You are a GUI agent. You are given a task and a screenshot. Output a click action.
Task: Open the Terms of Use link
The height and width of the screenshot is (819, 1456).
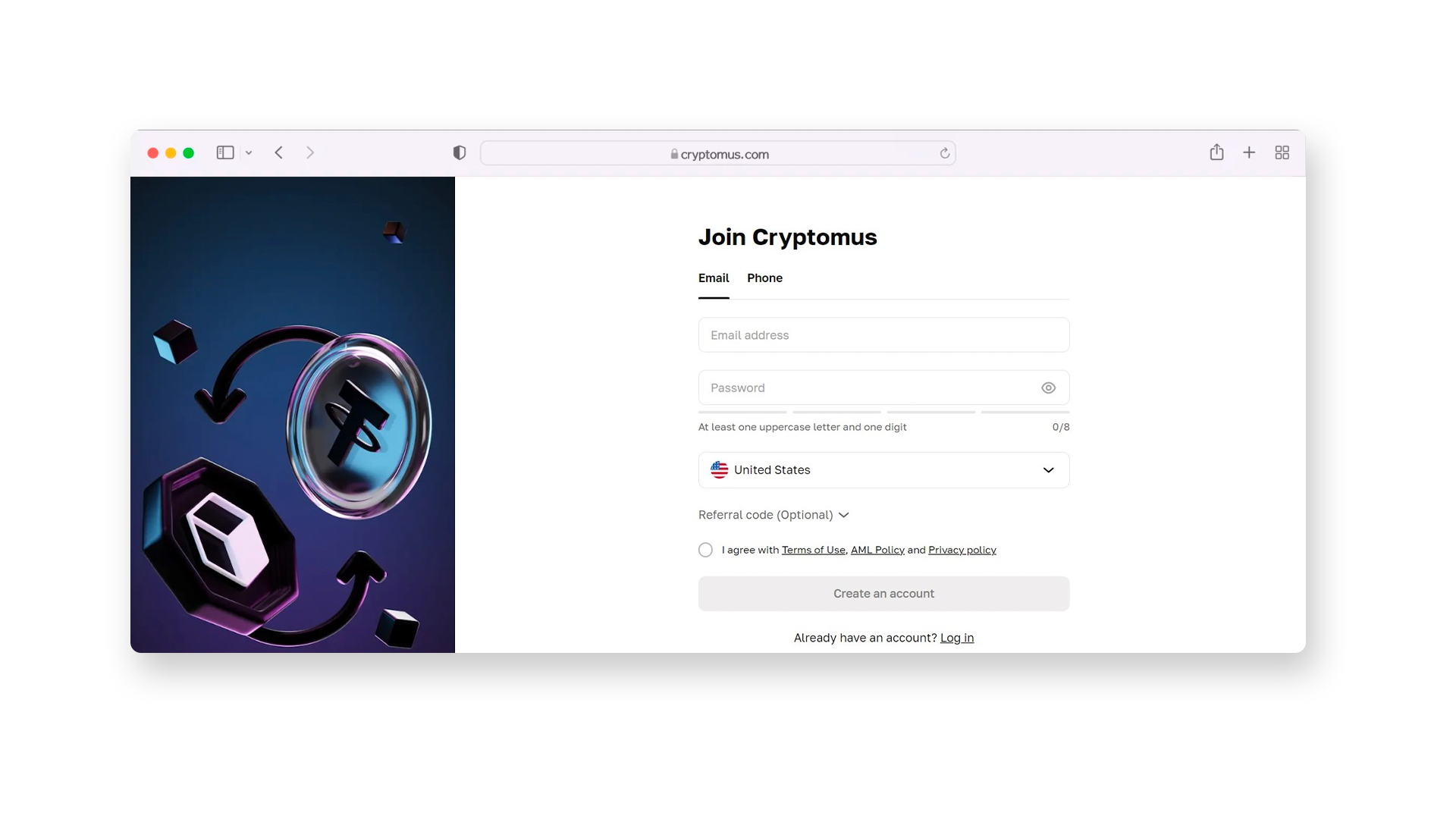[x=813, y=550]
